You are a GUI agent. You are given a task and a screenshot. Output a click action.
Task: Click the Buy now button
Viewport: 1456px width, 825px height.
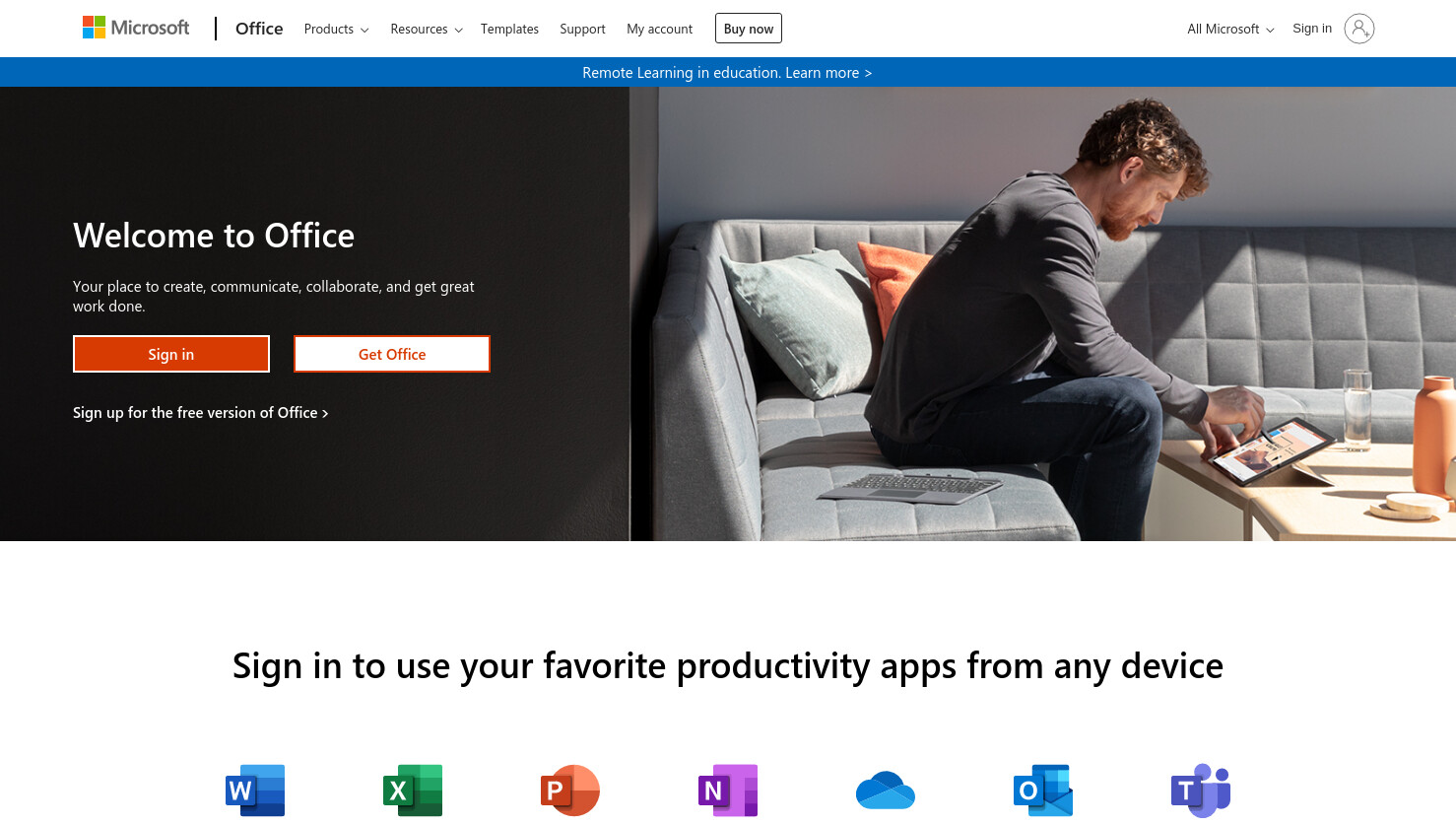(749, 29)
